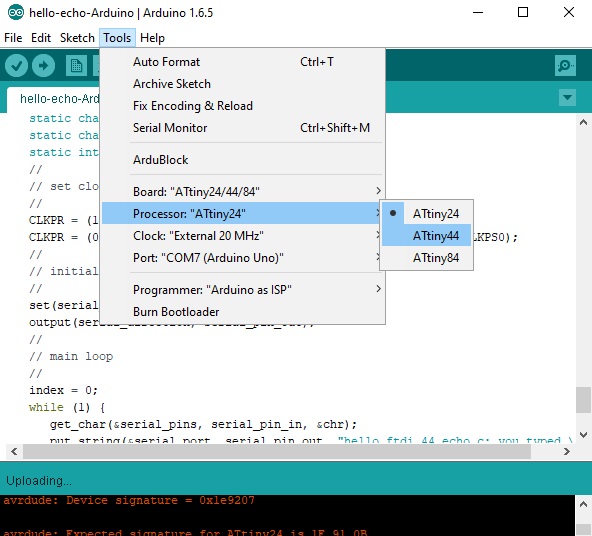Screen dimensions: 592x536
Task: Close the Arduino window
Action: (x=569, y=12)
